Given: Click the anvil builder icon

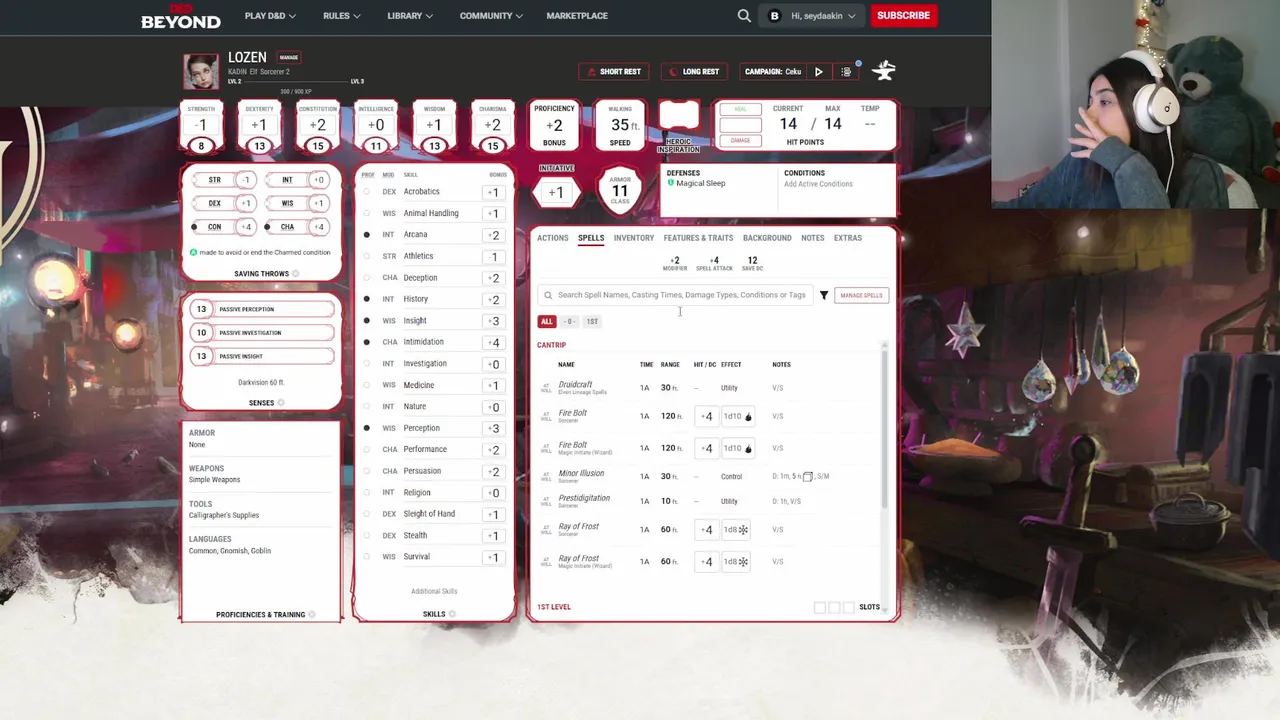Looking at the screenshot, I should click(x=883, y=71).
